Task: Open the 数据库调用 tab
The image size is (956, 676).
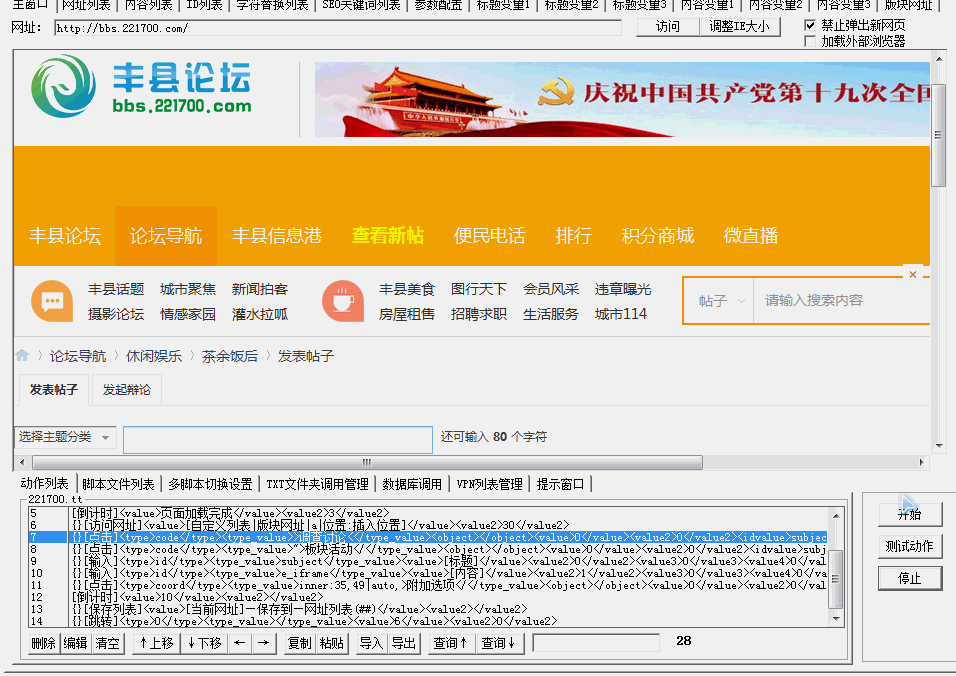Action: coord(412,484)
